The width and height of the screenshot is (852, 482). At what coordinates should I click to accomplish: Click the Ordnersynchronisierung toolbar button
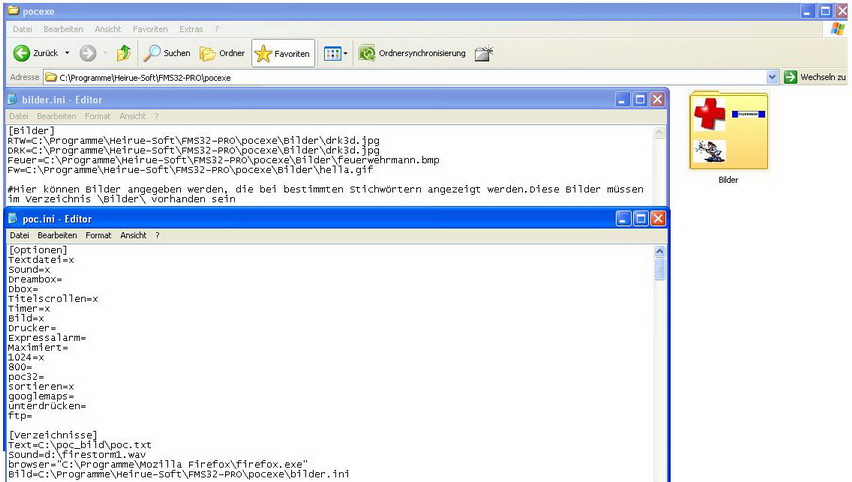coord(412,53)
